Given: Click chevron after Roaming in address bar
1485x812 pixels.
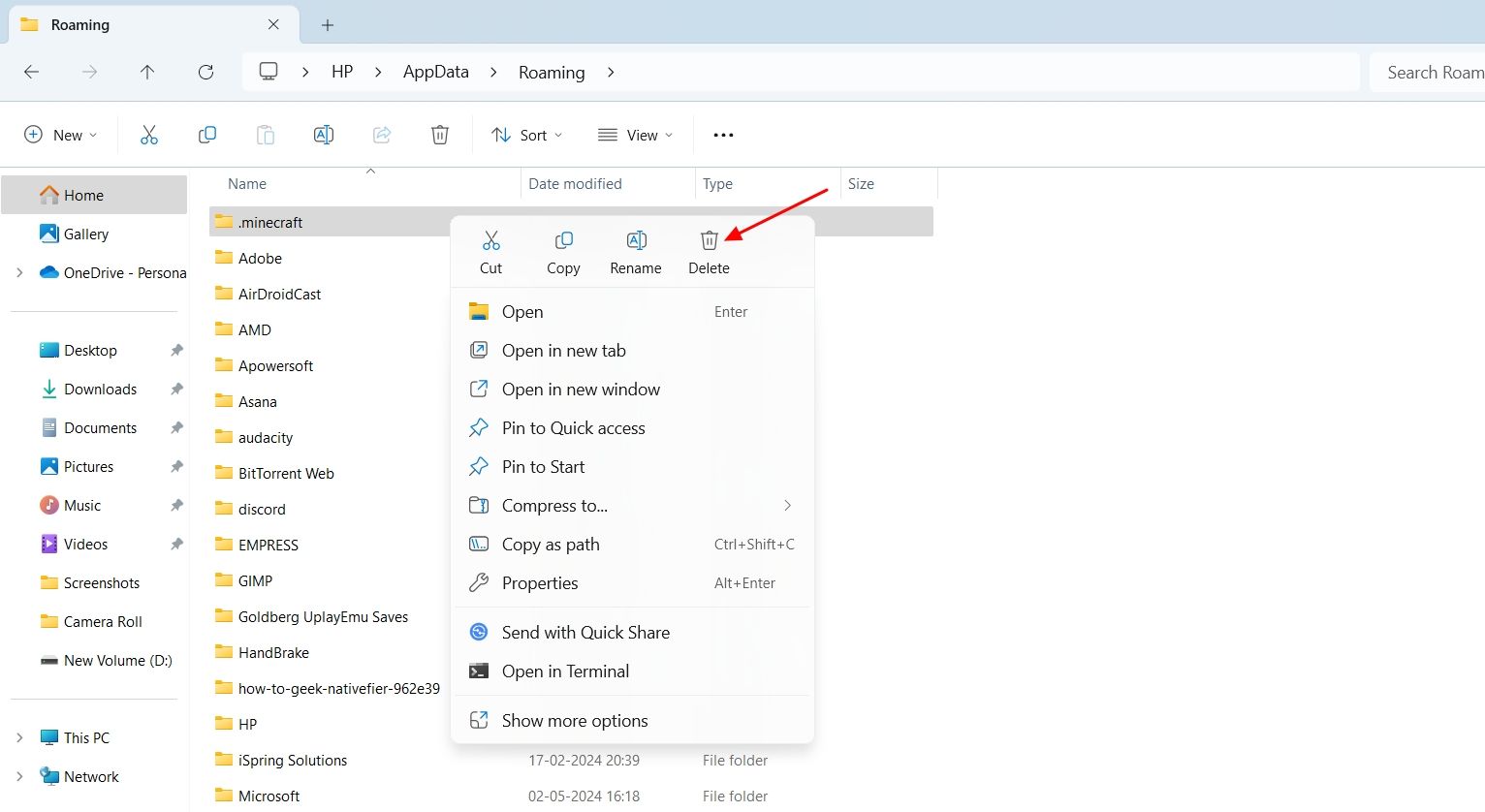Looking at the screenshot, I should tap(611, 72).
